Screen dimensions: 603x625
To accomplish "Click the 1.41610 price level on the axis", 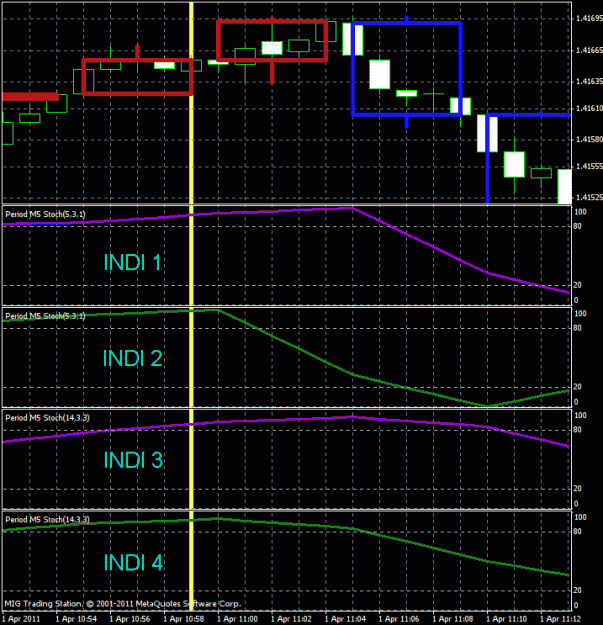I will click(589, 108).
